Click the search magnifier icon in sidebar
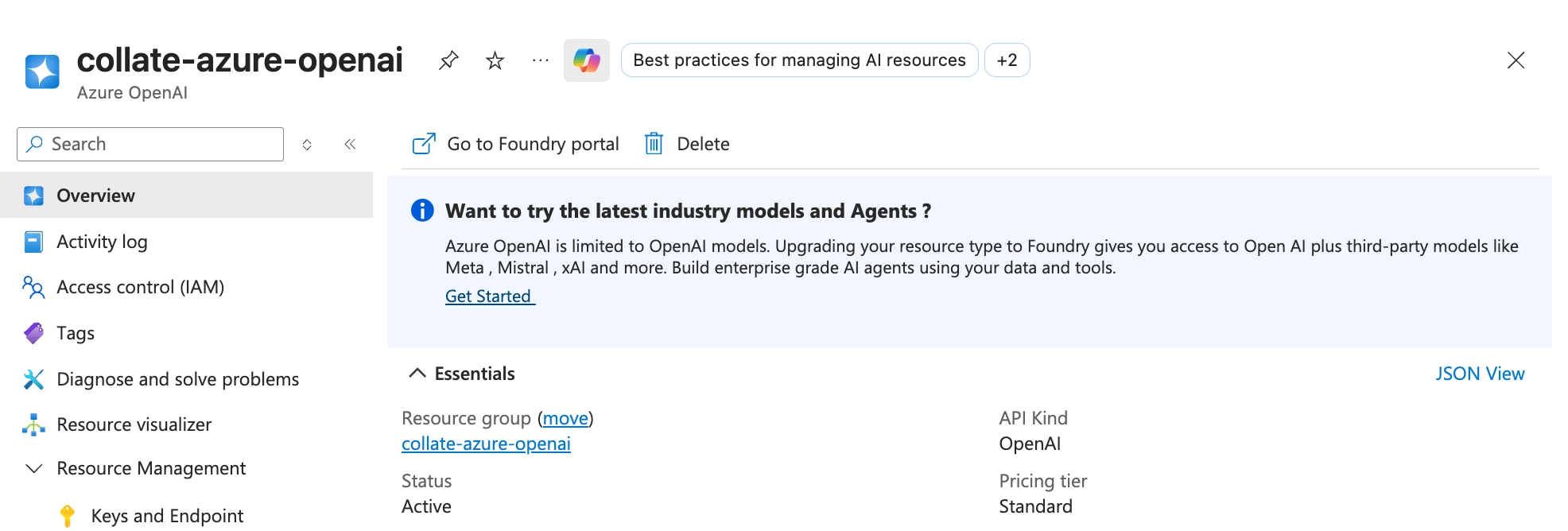Image resolution: width=1568 pixels, height=531 pixels. (34, 144)
